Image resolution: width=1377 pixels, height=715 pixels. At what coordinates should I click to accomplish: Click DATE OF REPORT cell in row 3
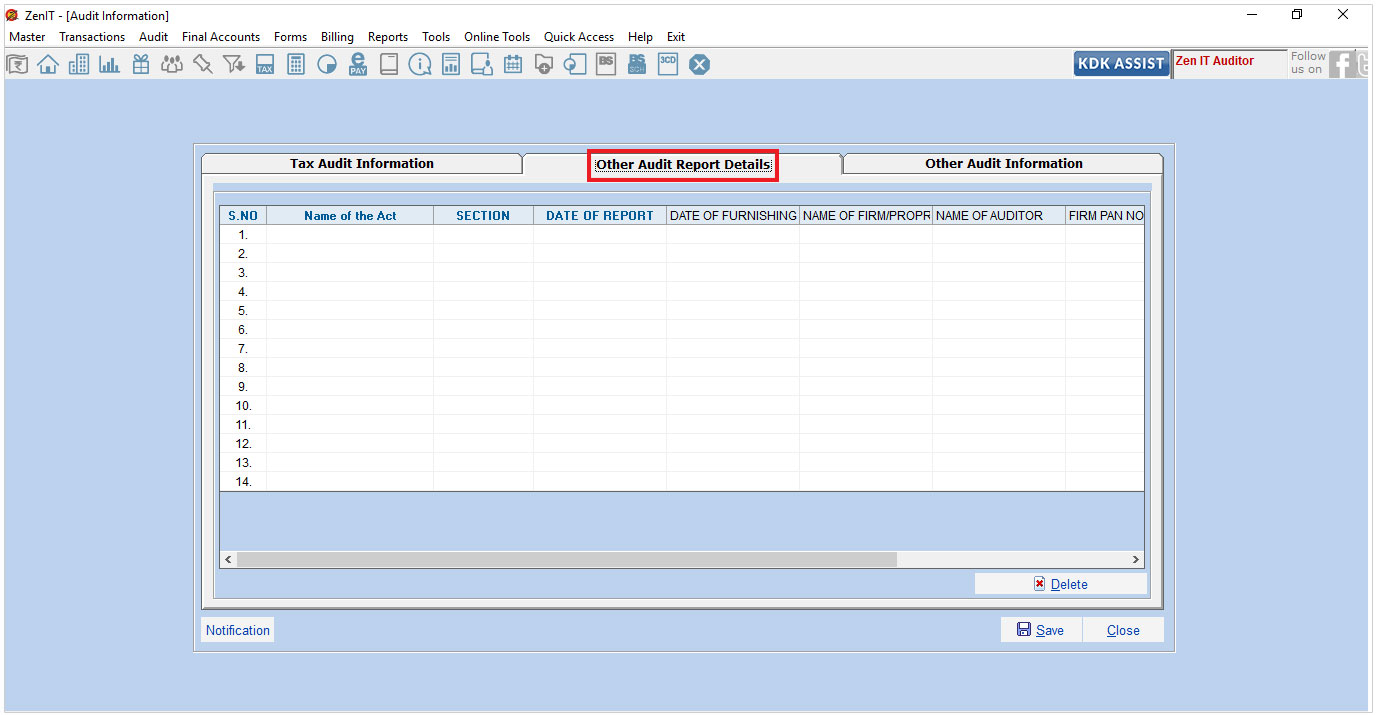click(600, 273)
